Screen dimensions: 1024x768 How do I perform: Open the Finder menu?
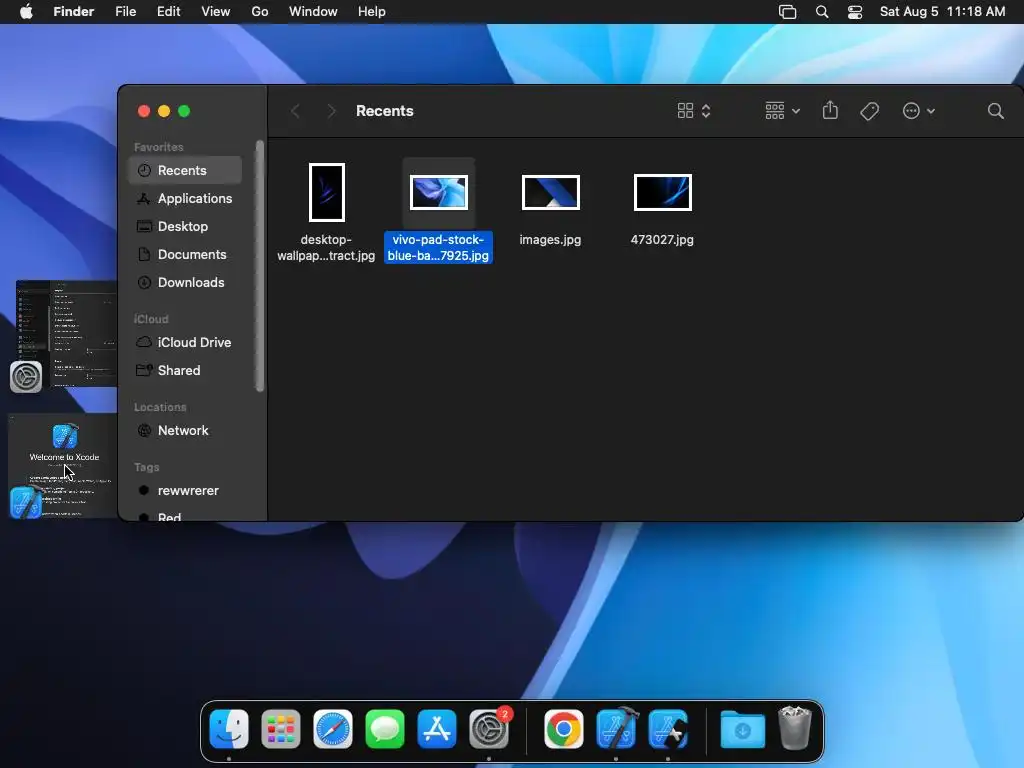click(74, 12)
